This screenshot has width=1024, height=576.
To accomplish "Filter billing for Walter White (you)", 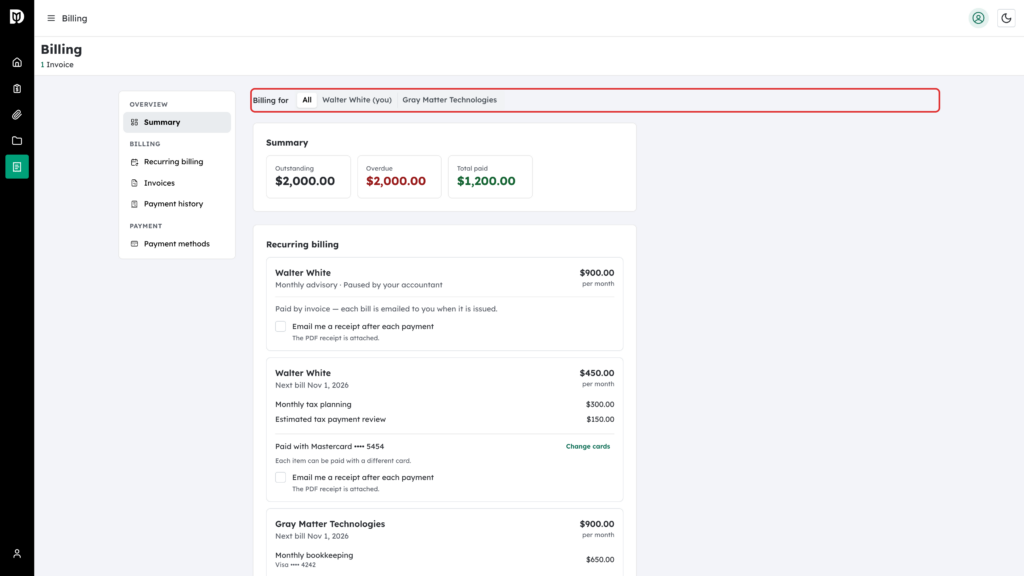I will (x=357, y=100).
